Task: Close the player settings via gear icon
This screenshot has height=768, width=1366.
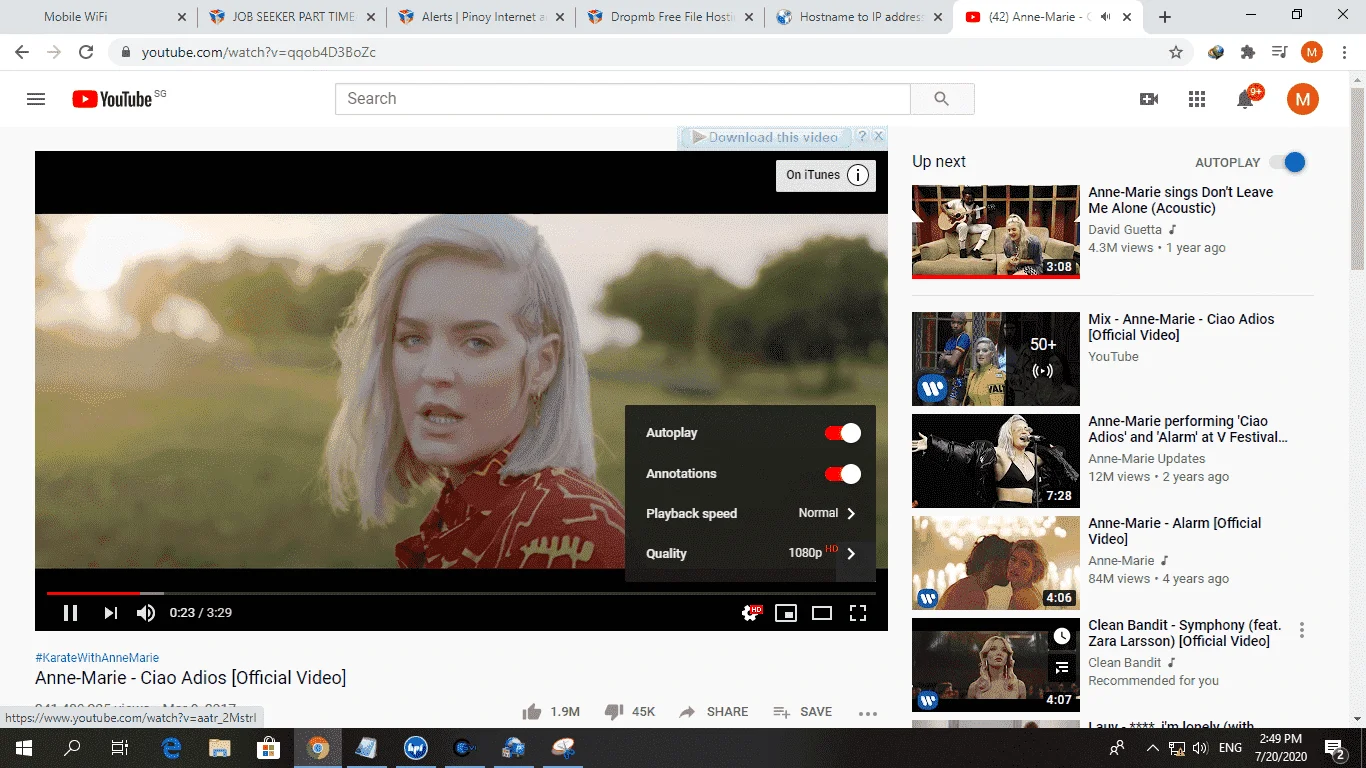Action: [750, 613]
